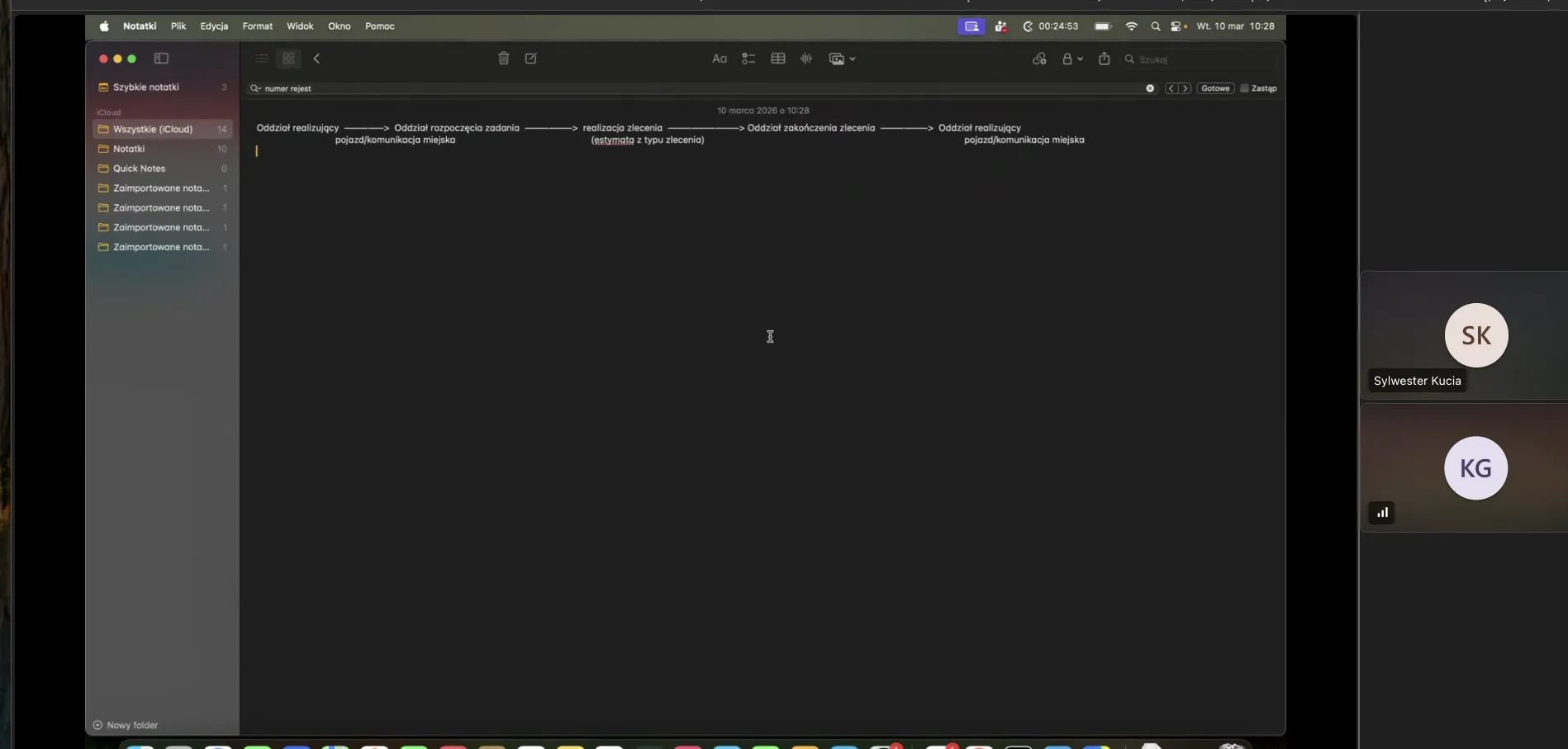Expand the lock note dropdown
The width and height of the screenshot is (1568, 749).
pos(1072,59)
